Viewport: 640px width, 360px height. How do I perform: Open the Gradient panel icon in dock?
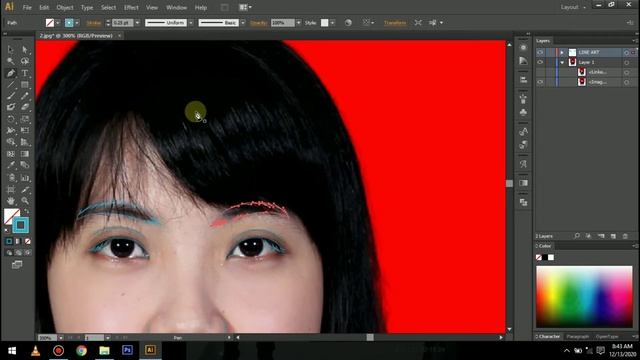click(x=523, y=183)
